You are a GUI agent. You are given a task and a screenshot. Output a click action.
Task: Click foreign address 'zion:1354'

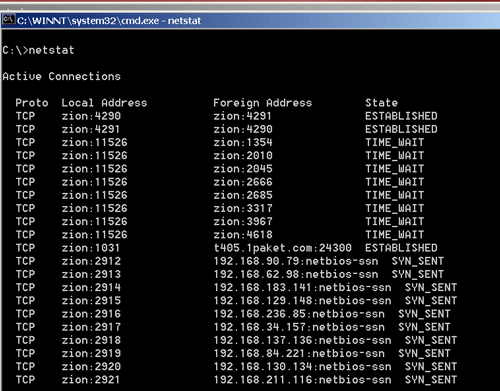243,142
